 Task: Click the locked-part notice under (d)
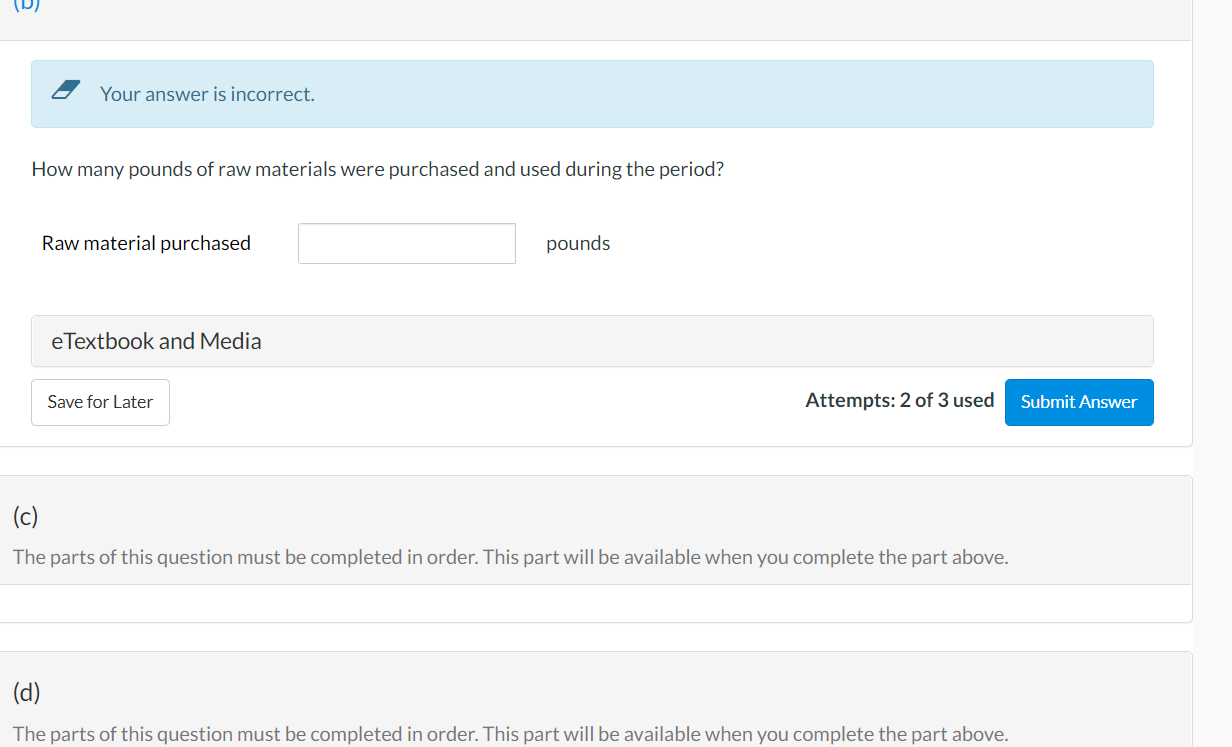(x=511, y=734)
